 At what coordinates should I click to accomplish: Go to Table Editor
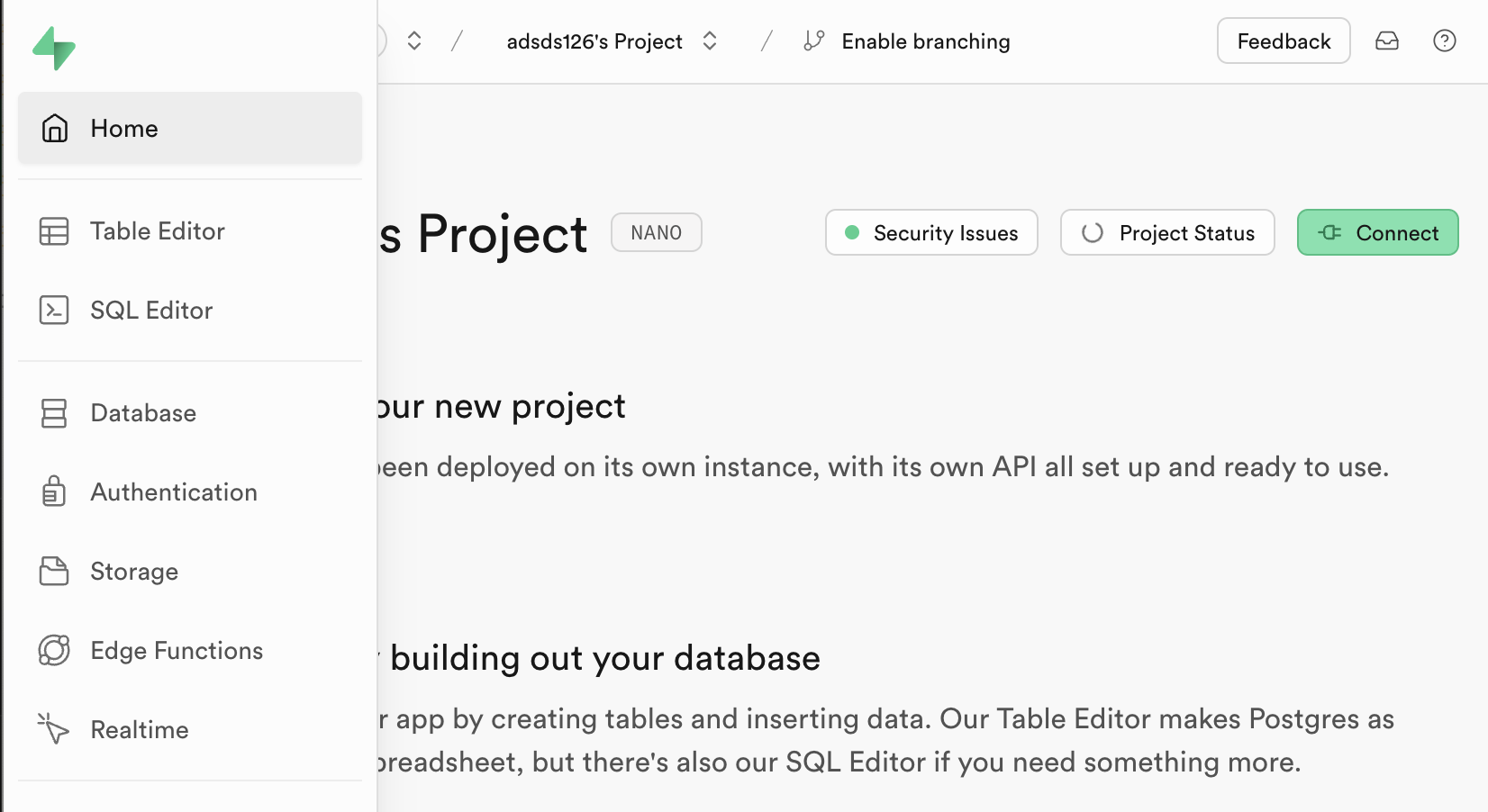point(190,231)
